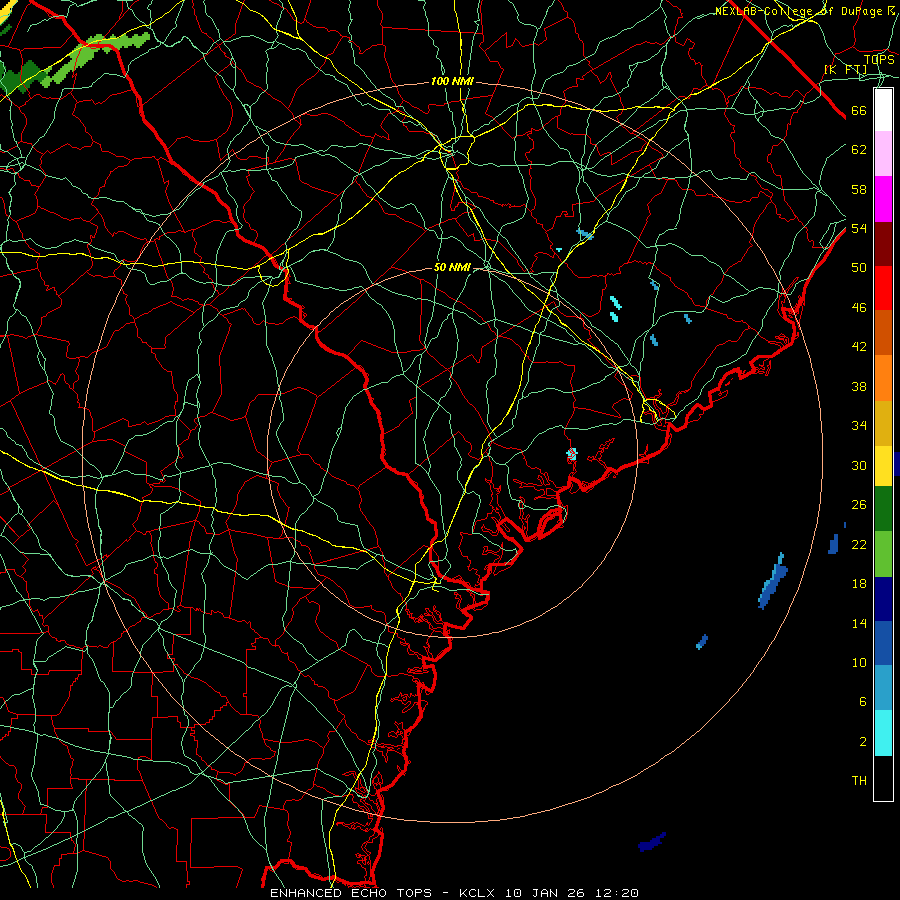This screenshot has width=900, height=900.
Task: Click the legend value "14"
Action: coord(859,623)
